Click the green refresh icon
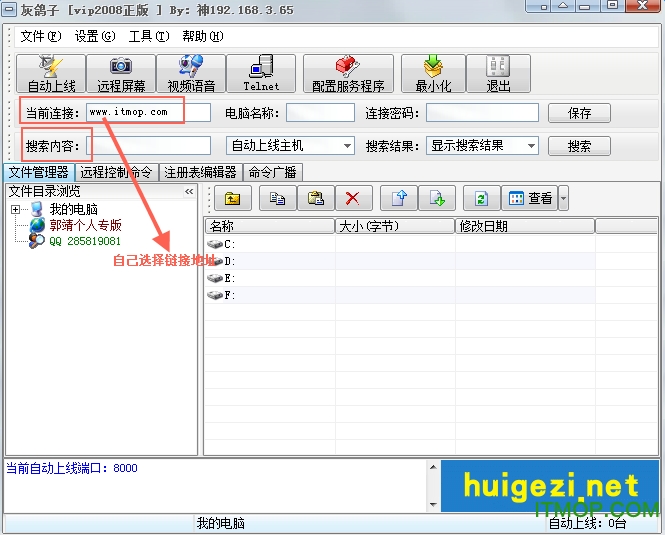 click(481, 198)
